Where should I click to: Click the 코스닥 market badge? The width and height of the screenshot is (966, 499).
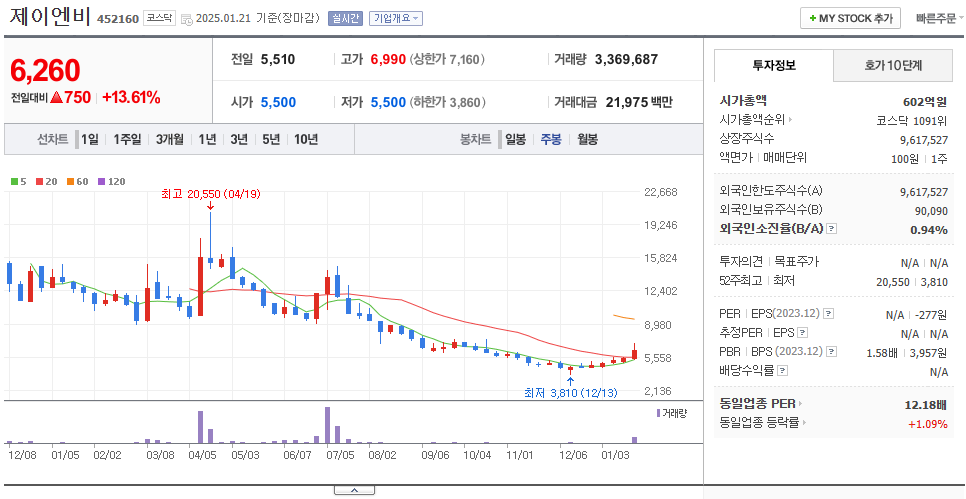(160, 18)
